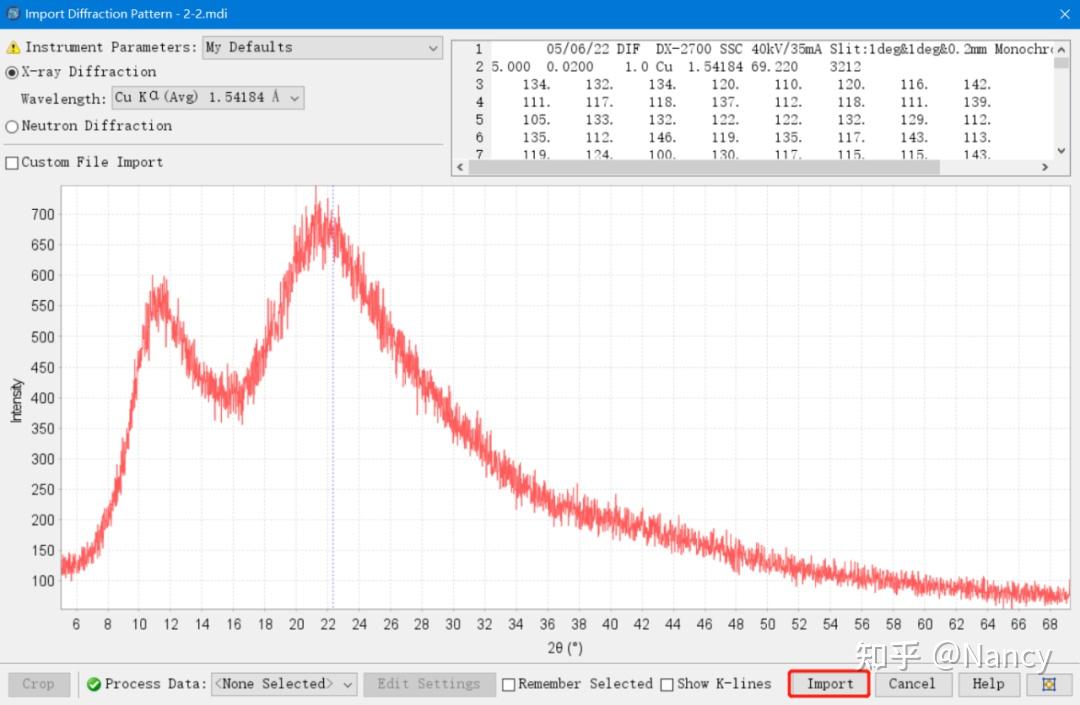This screenshot has width=1080, height=705.
Task: Select the X-ray Diffraction radio button
Action: pos(13,72)
